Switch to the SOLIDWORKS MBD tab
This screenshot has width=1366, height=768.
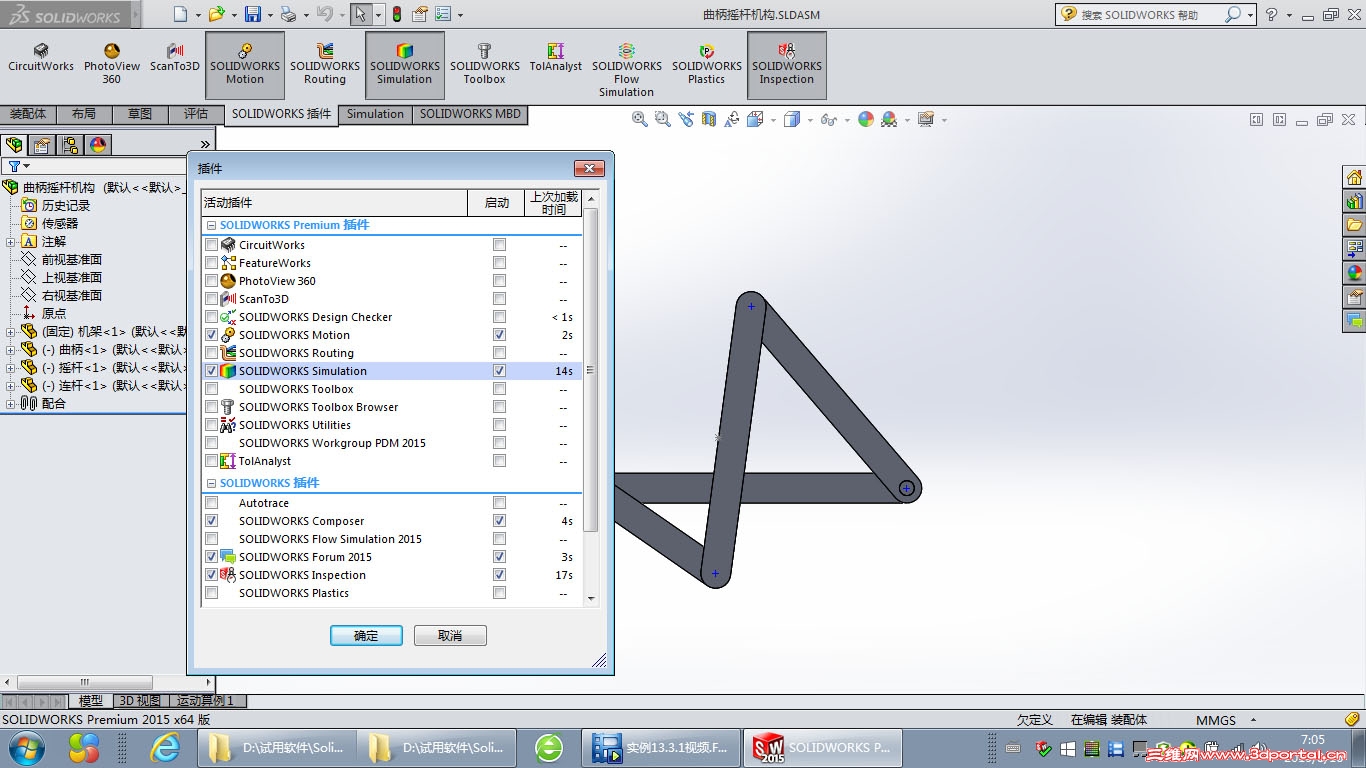[x=470, y=114]
